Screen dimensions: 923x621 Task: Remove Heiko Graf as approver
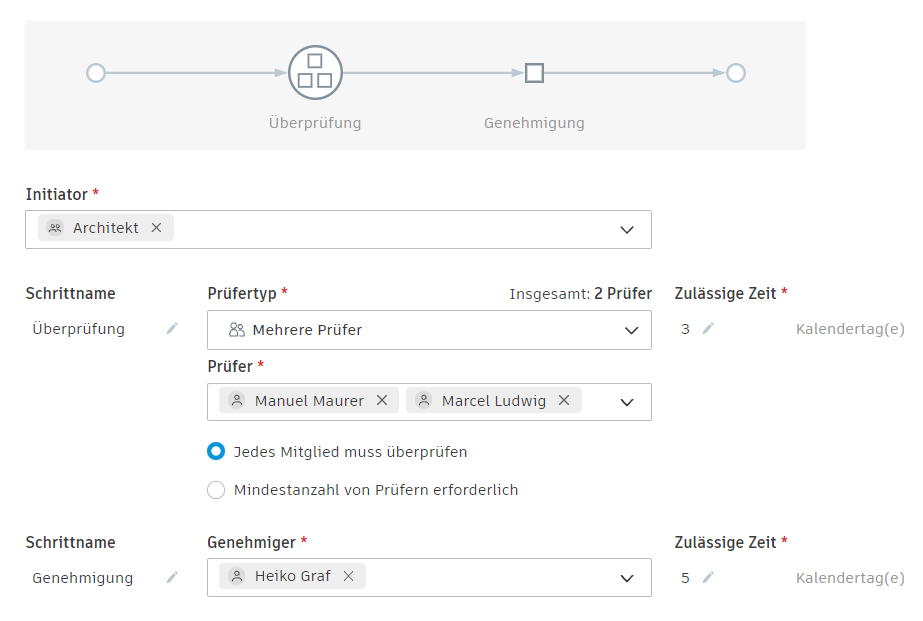tap(348, 576)
